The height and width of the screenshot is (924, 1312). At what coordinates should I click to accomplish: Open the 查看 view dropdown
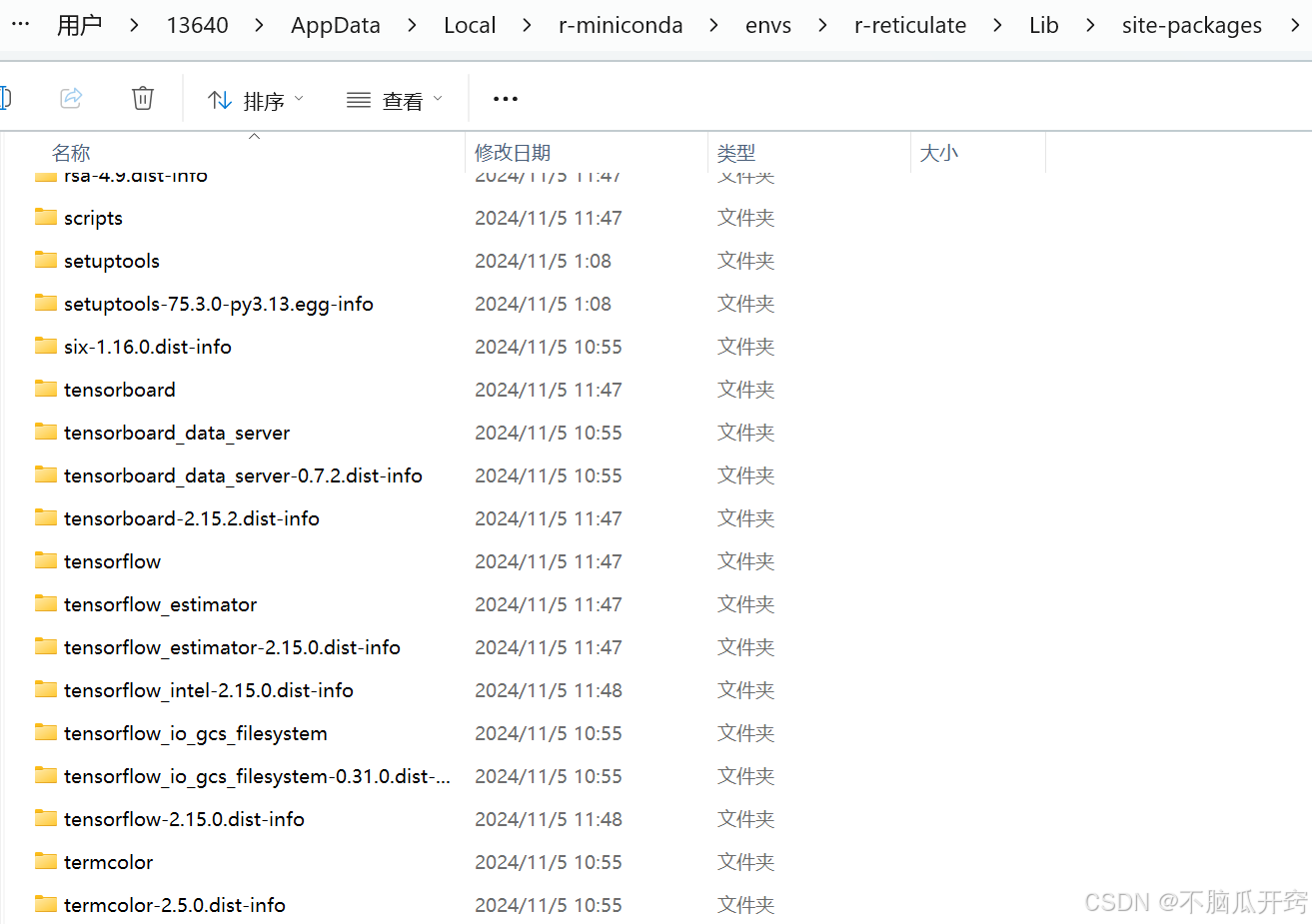(x=394, y=100)
